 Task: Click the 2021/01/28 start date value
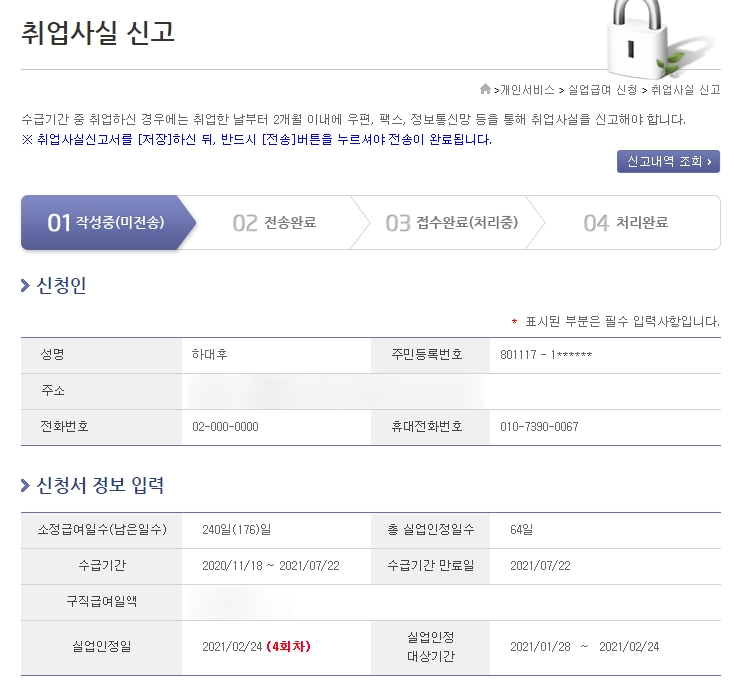point(540,647)
